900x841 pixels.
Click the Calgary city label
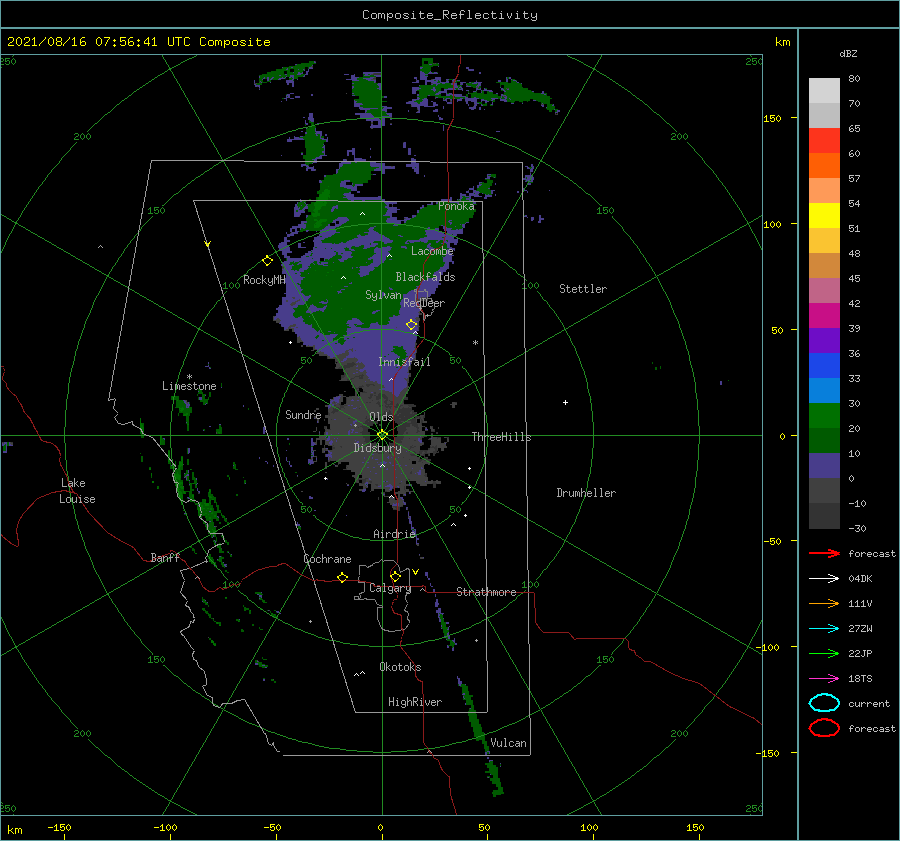390,588
